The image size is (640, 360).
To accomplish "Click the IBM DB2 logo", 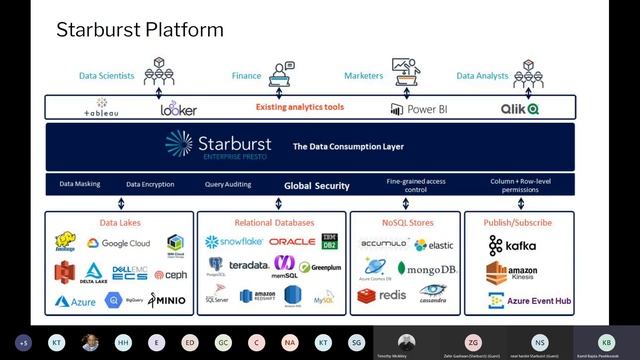I will coord(329,241).
